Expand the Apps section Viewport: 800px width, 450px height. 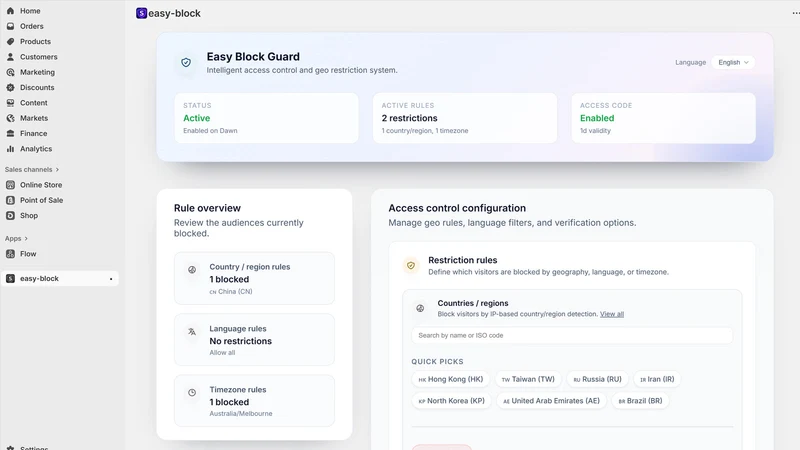pyautogui.click(x=16, y=238)
